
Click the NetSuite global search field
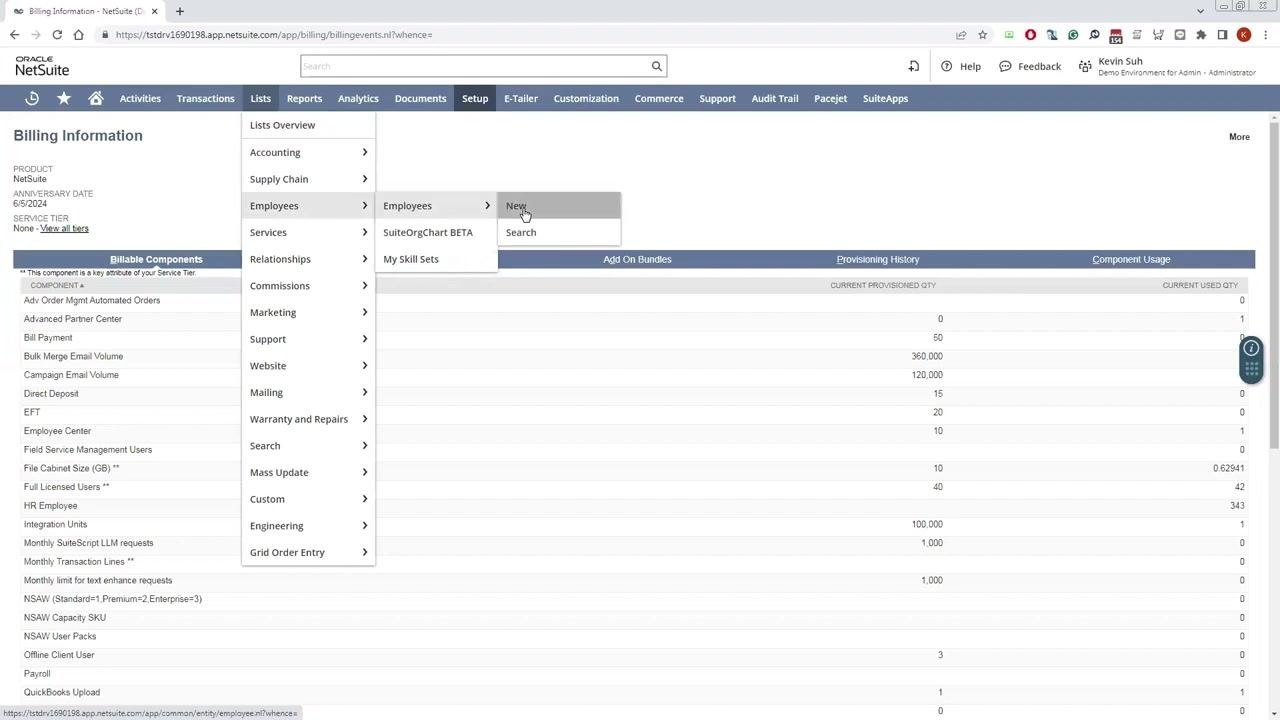(x=474, y=66)
